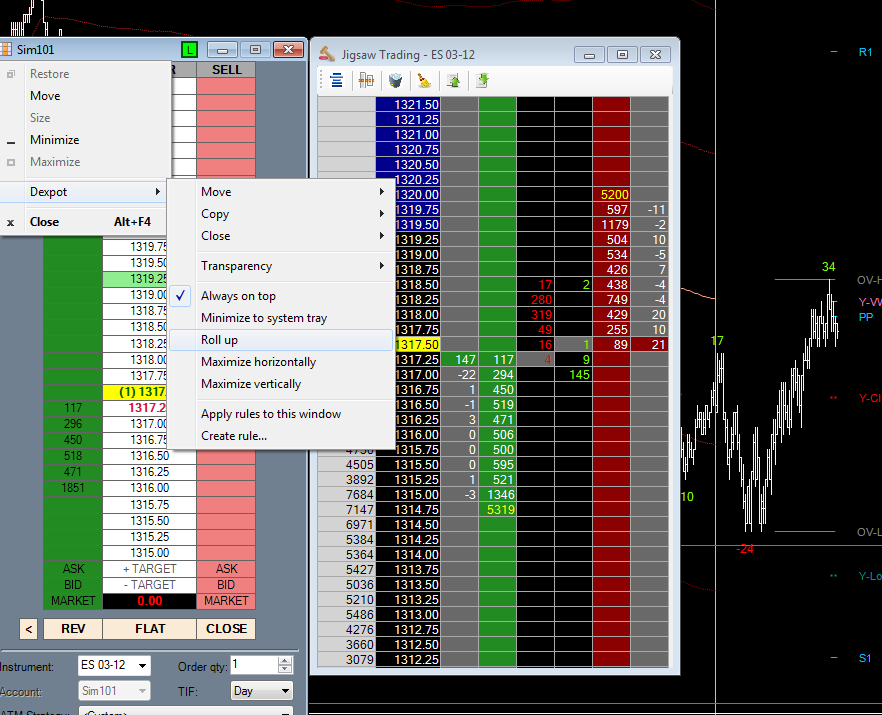
Task: Increase order quantity with up stepper
Action: 285,661
